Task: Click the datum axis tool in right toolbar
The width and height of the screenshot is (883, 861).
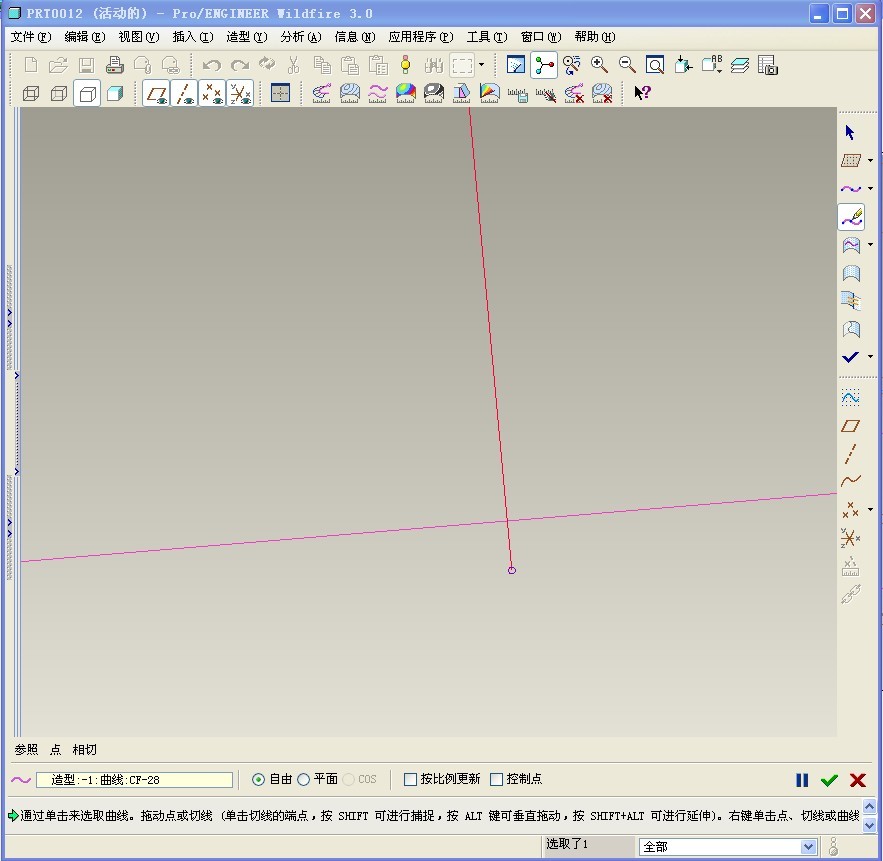Action: [850, 454]
